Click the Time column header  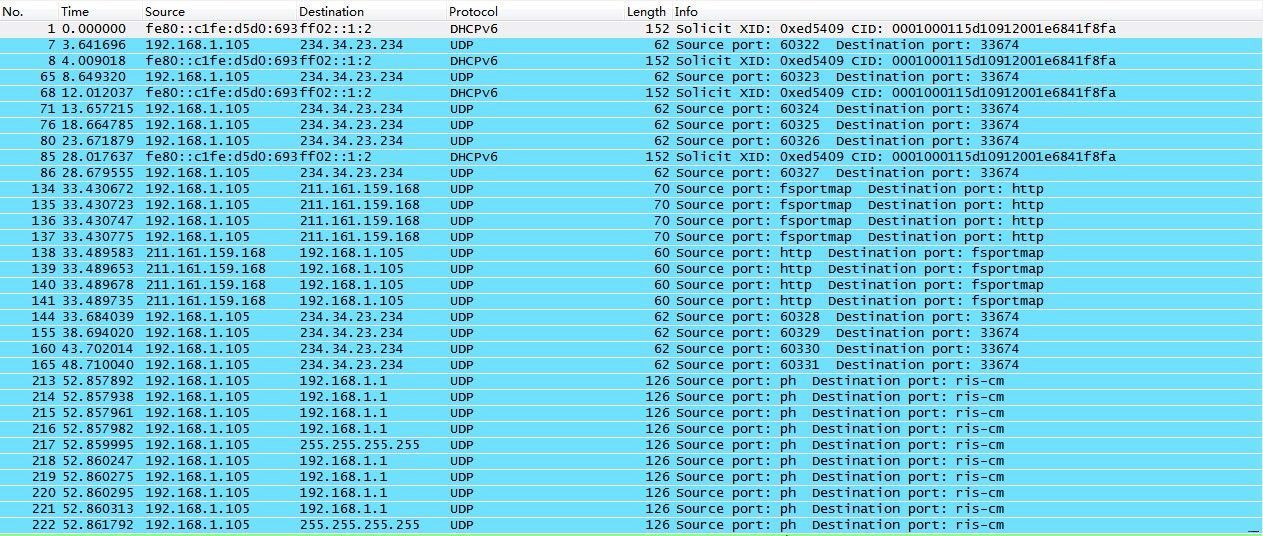(75, 11)
